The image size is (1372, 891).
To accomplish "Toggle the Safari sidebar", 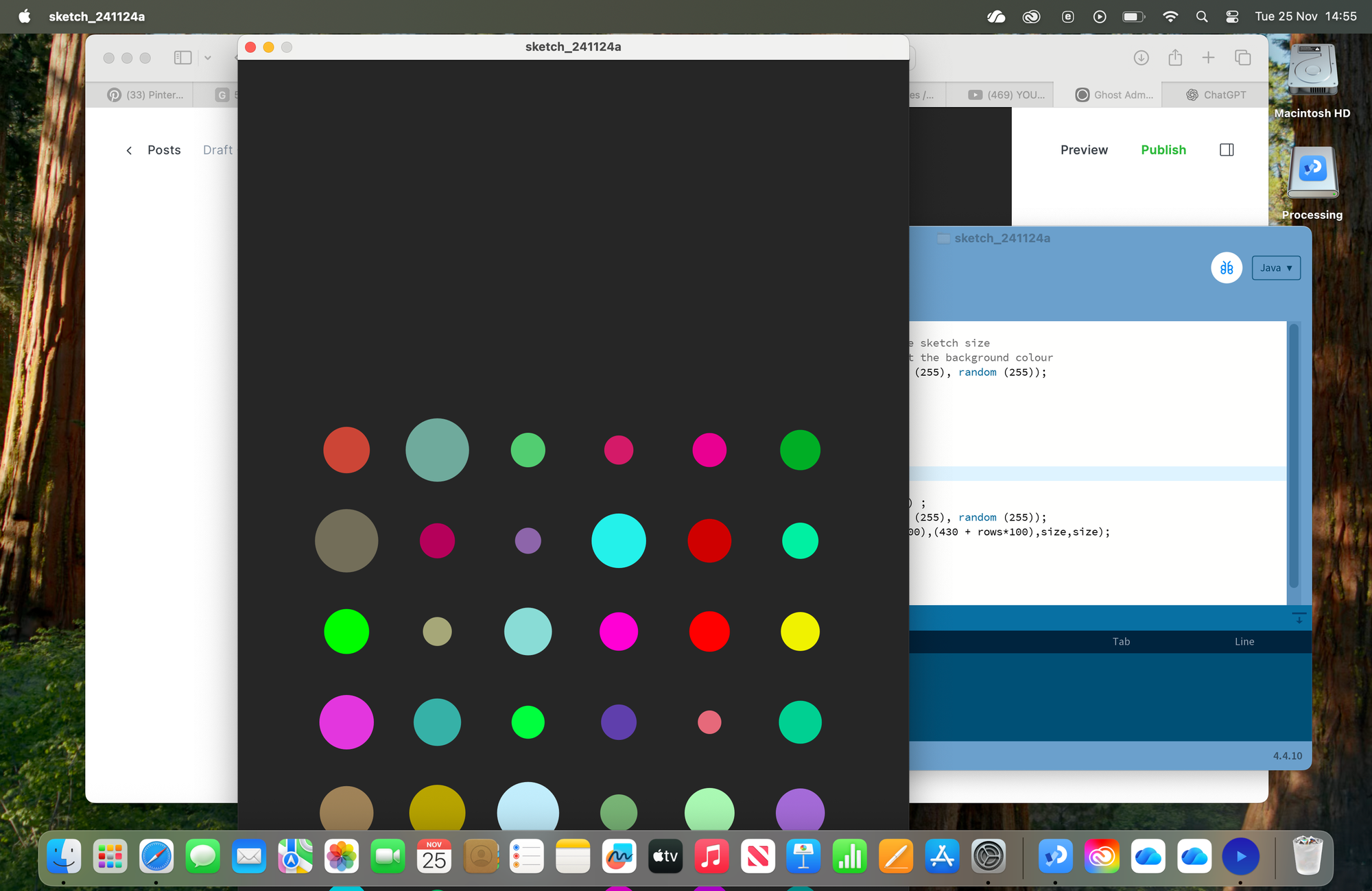I will point(182,58).
